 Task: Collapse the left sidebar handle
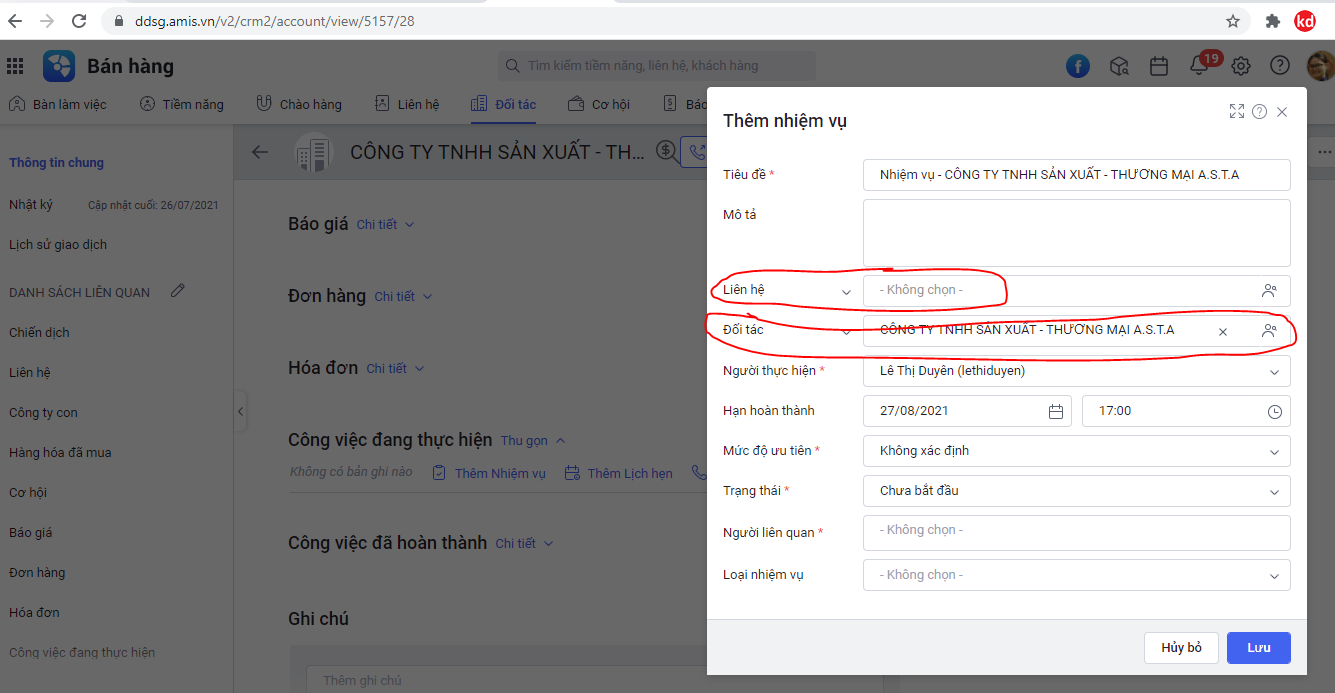240,411
